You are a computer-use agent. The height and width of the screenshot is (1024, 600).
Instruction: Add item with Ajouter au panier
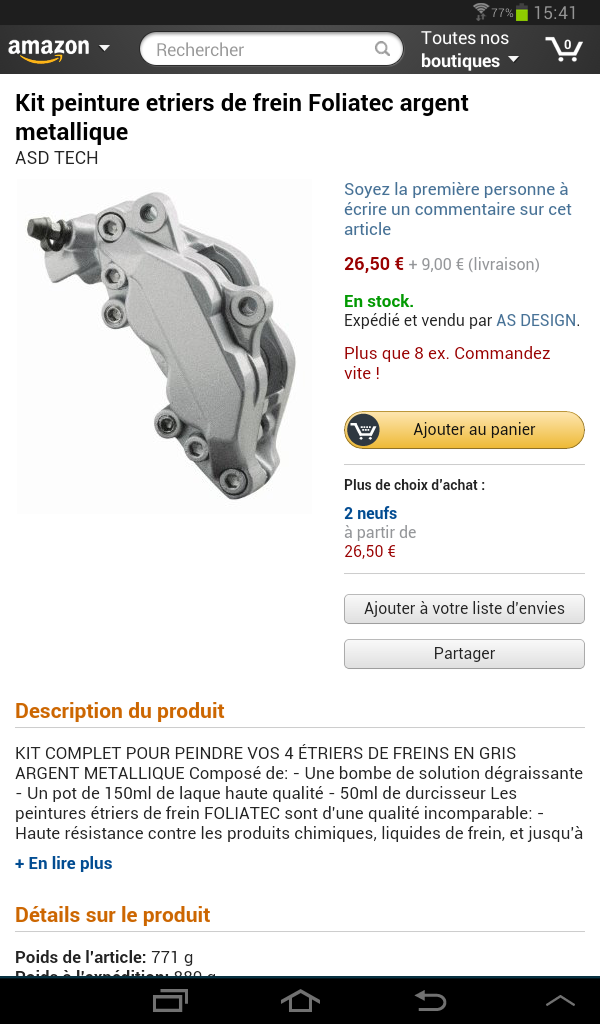tap(464, 430)
